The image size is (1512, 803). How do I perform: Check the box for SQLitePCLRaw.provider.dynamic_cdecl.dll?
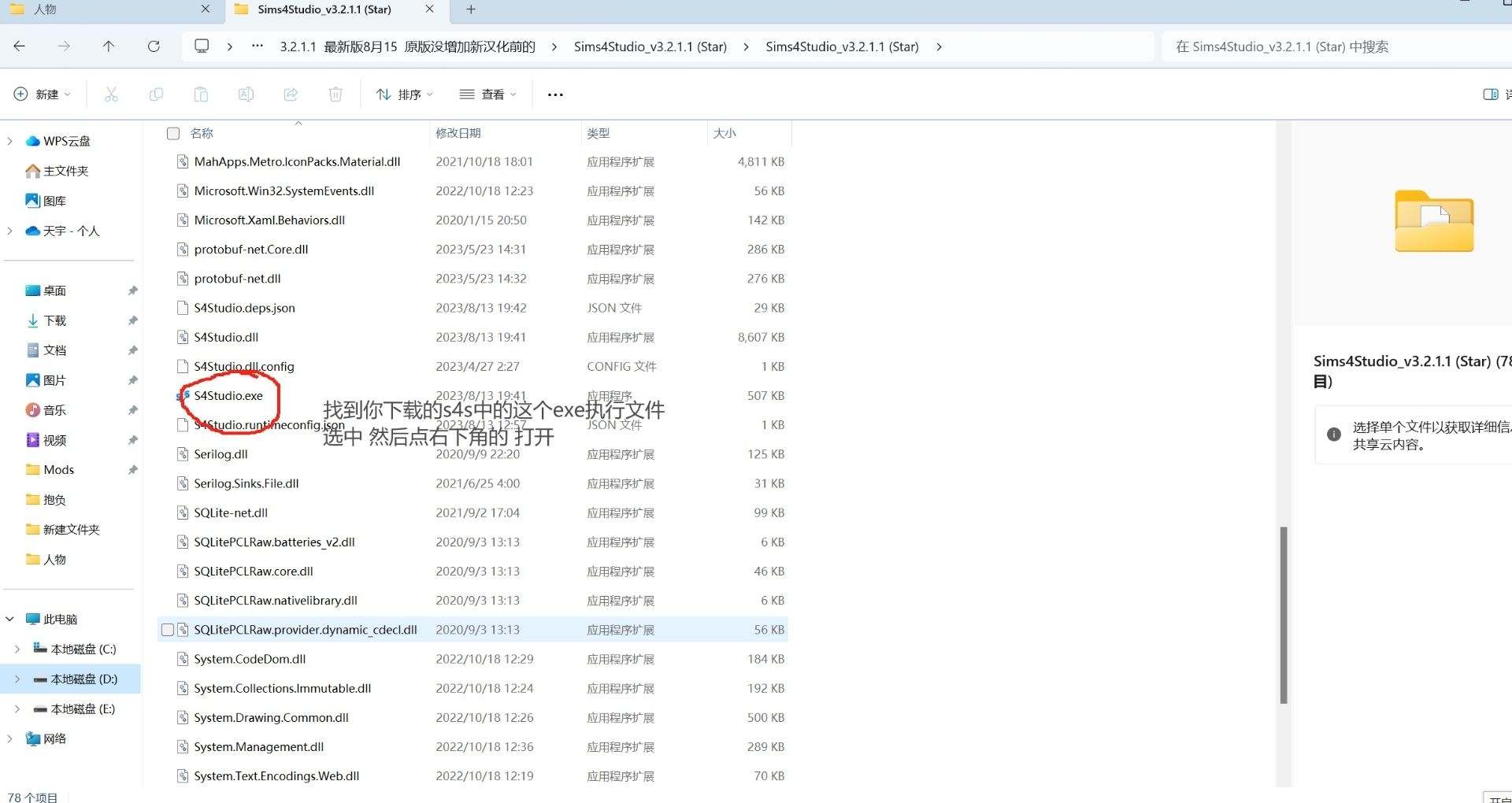click(x=167, y=630)
